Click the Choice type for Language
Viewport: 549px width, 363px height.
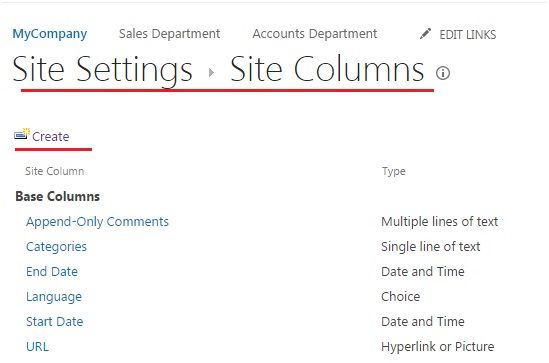pos(401,296)
